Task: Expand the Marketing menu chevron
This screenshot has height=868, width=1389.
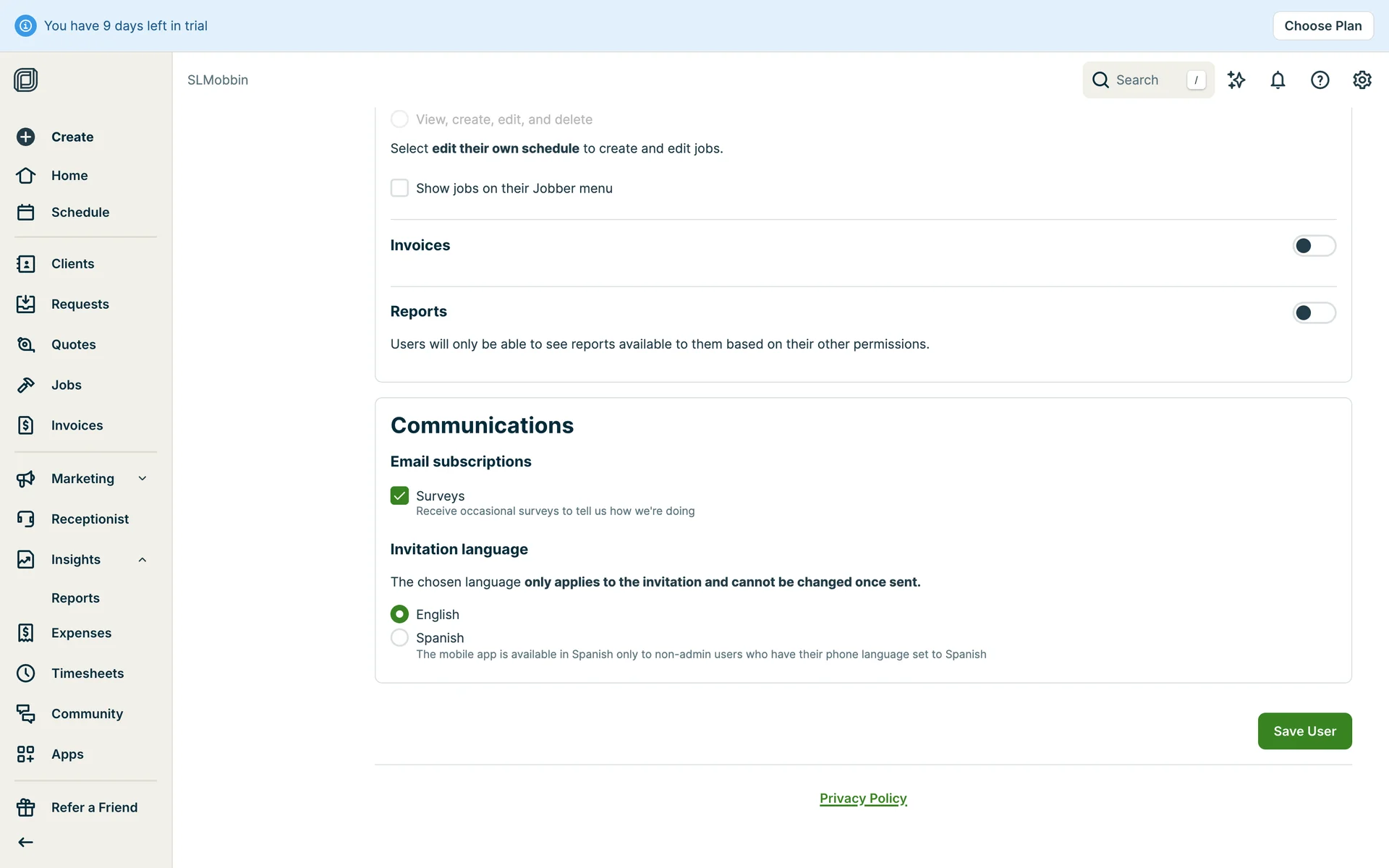Action: pyautogui.click(x=143, y=479)
